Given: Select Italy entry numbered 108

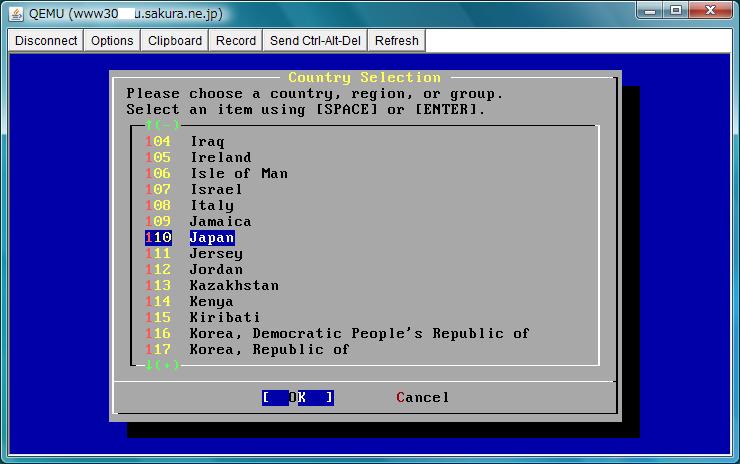Looking at the screenshot, I should coord(211,206).
